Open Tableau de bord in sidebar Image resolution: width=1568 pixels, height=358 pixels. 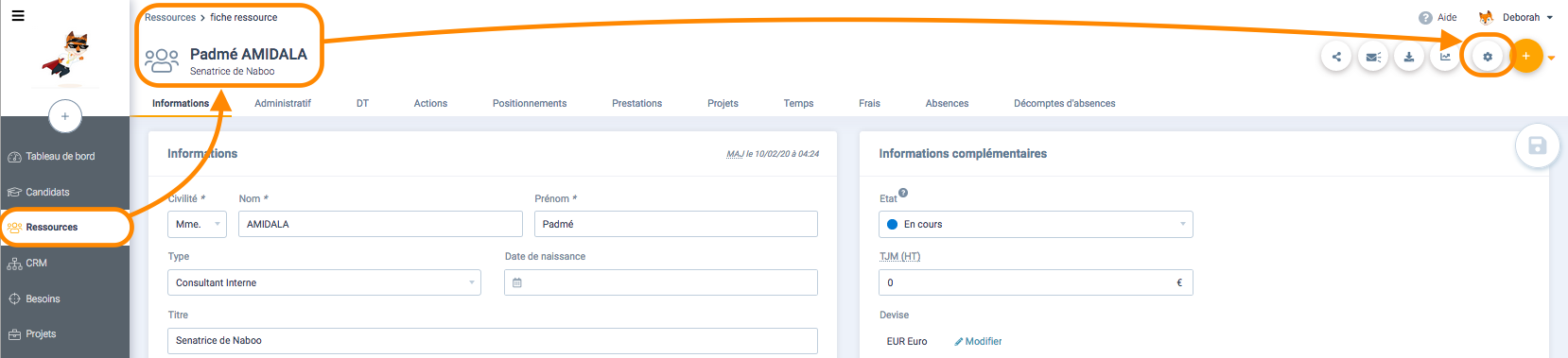point(65,157)
